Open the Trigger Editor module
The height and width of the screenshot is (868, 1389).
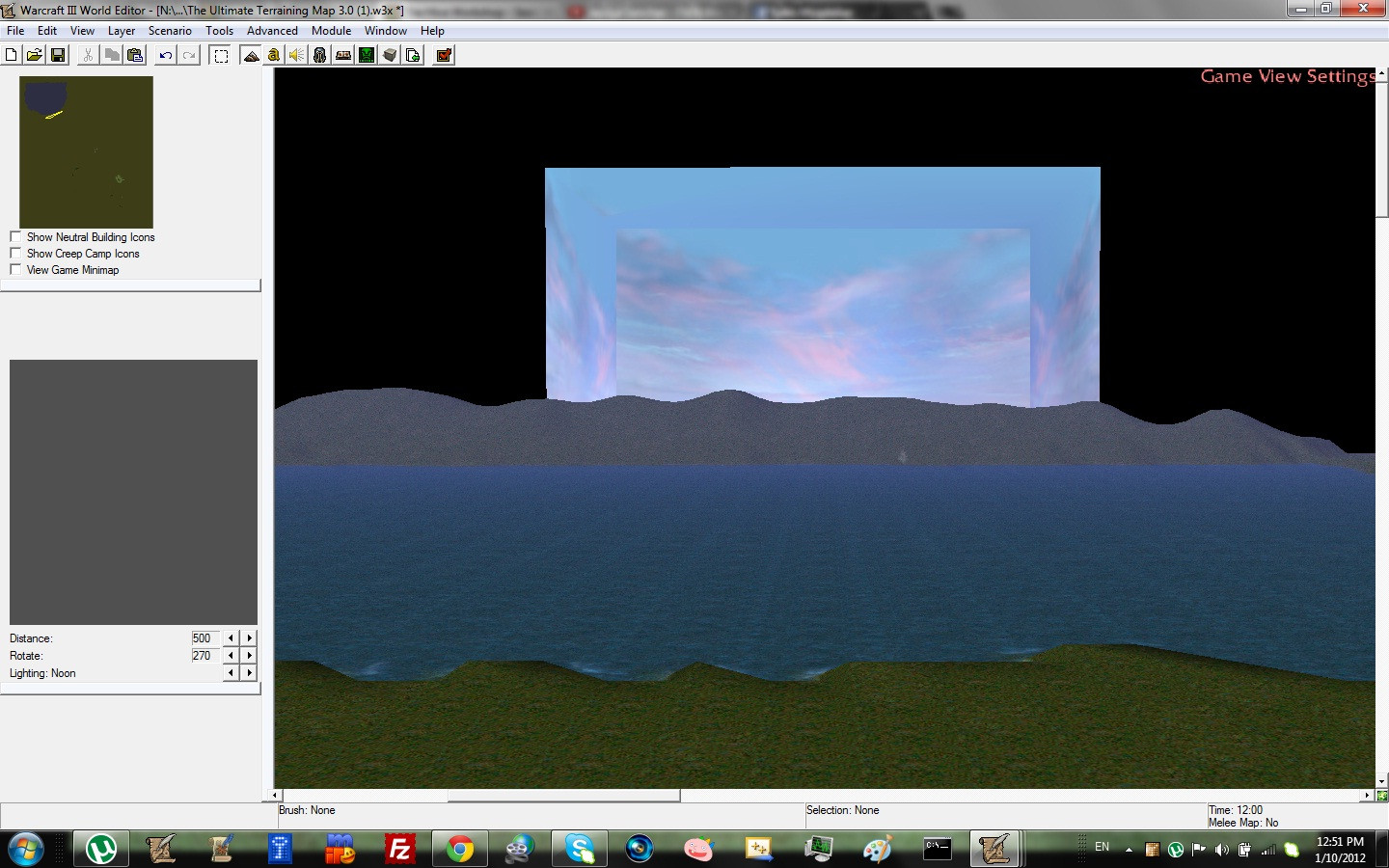[x=274, y=55]
